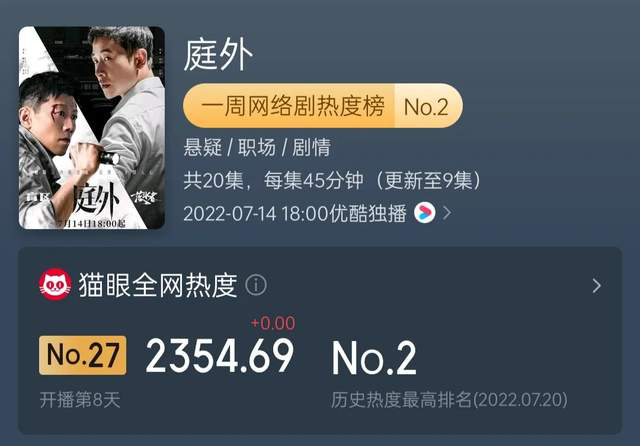
Task: Open the 庭外 drama poster thumbnail
Action: click(92, 127)
